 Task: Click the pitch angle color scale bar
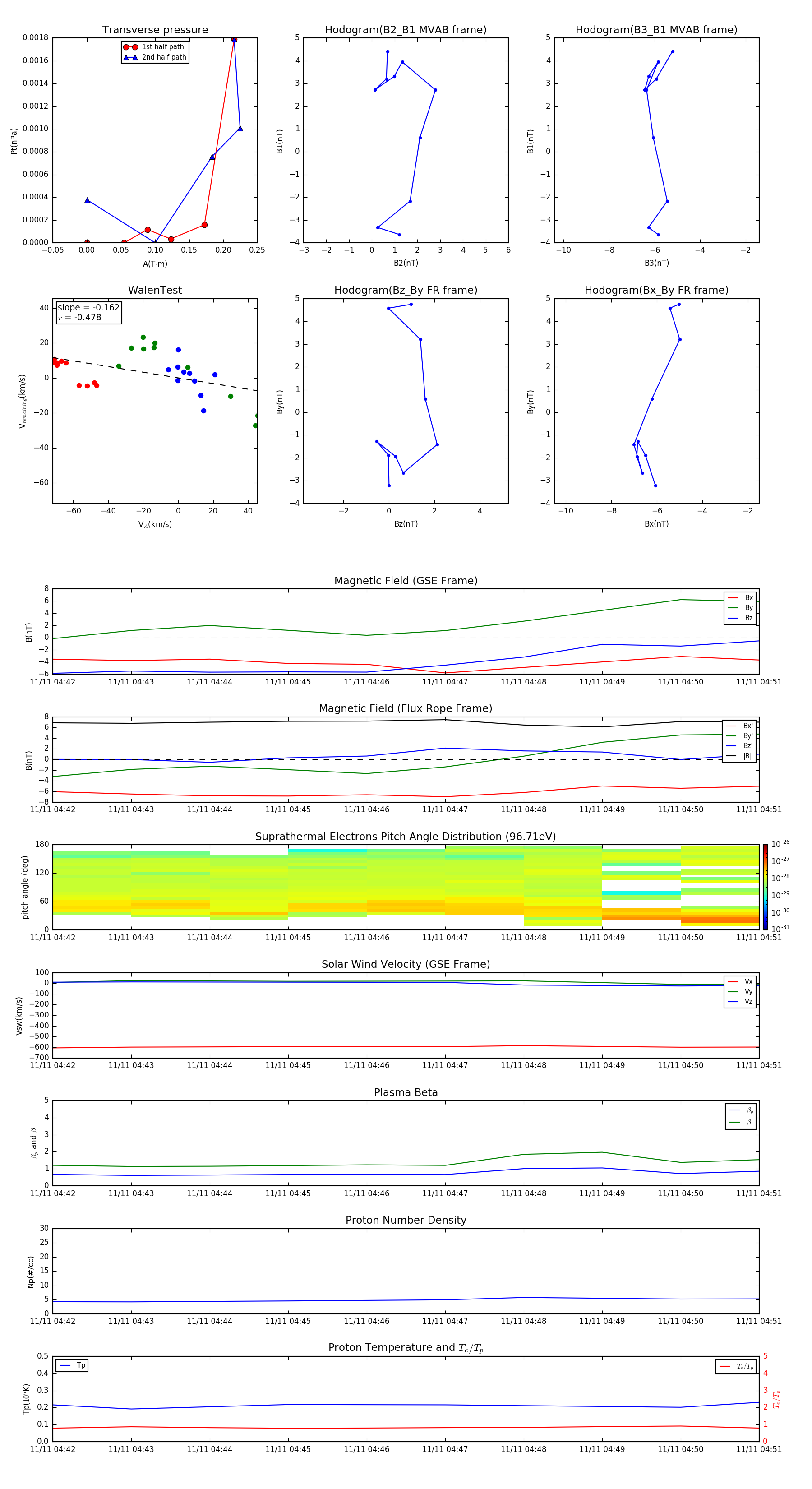pyautogui.click(x=765, y=887)
